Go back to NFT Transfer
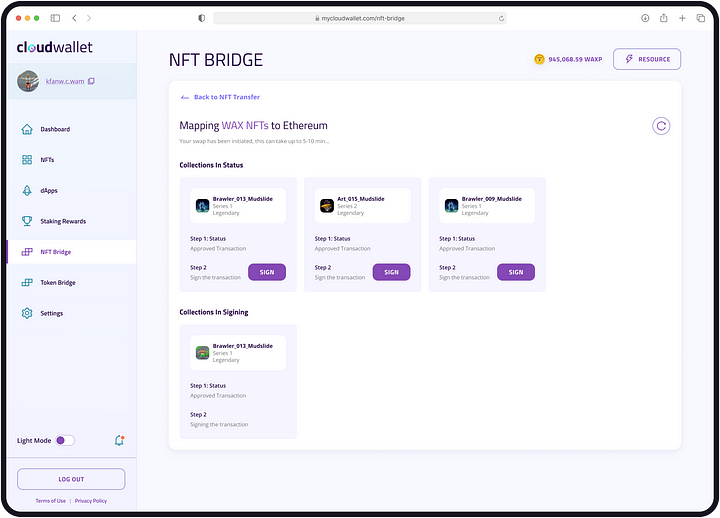The image size is (720, 518). point(220,97)
